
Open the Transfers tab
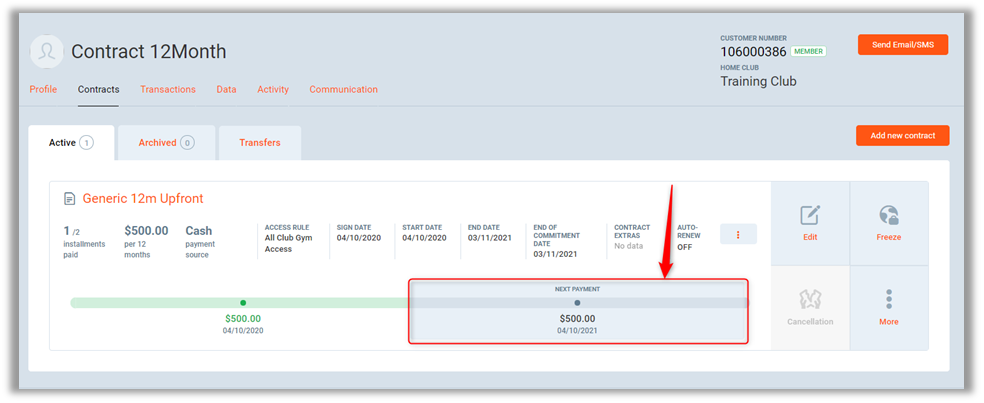tap(259, 143)
